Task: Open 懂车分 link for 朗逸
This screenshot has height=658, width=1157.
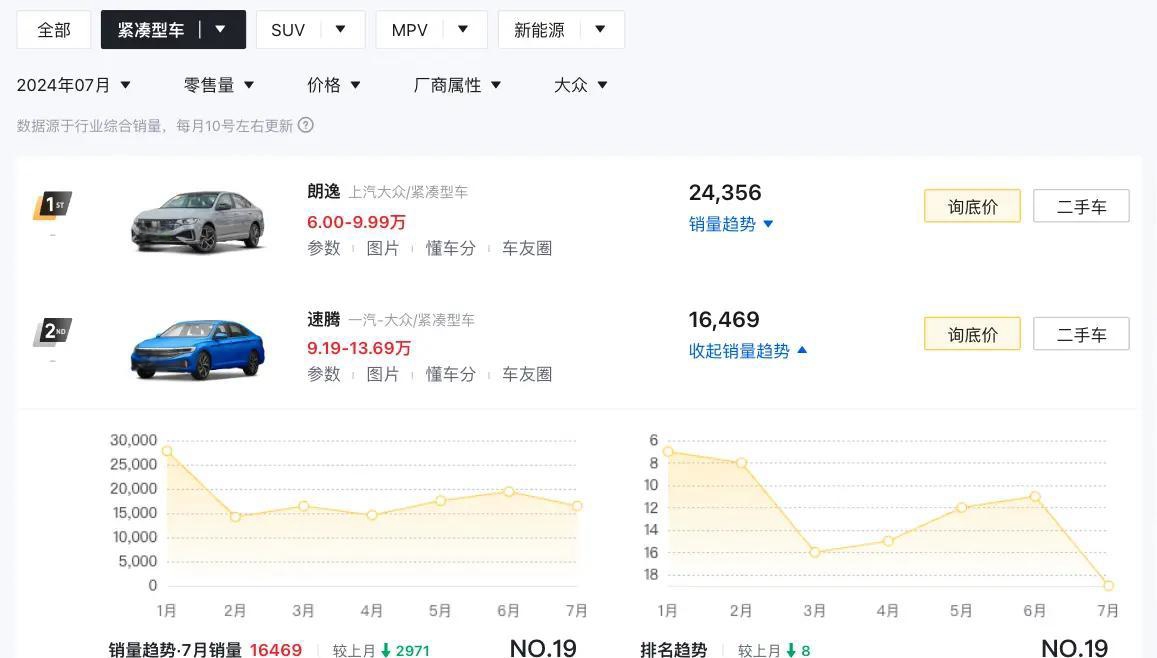Action: 451,249
